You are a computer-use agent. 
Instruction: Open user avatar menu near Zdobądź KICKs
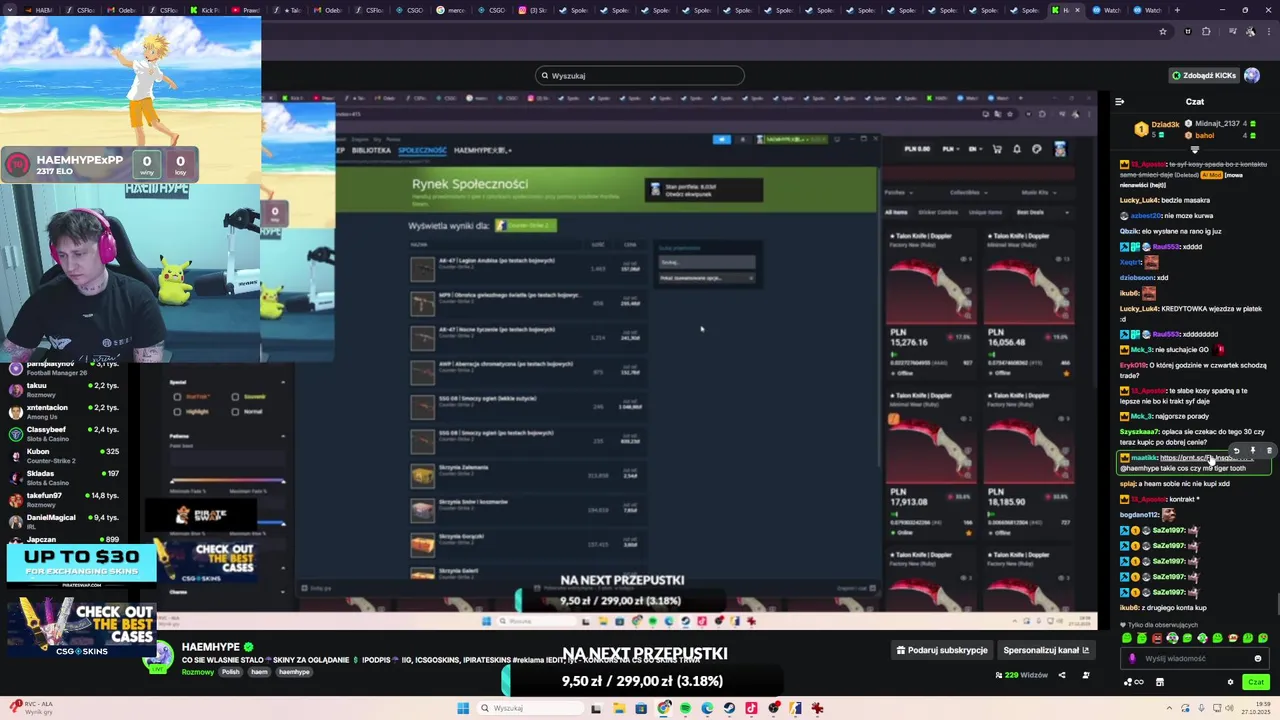[1252, 75]
